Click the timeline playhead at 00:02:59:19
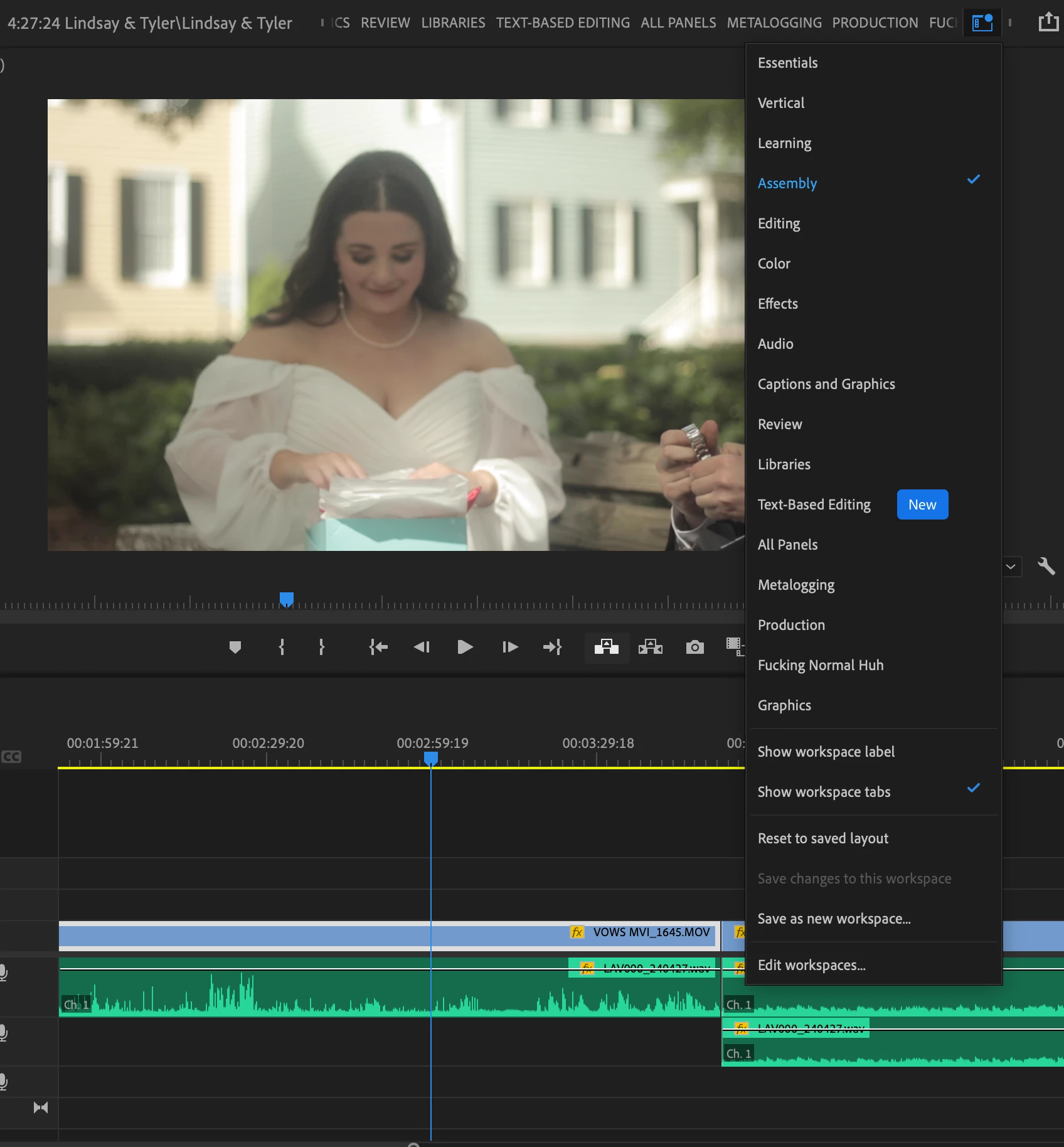 pyautogui.click(x=431, y=759)
